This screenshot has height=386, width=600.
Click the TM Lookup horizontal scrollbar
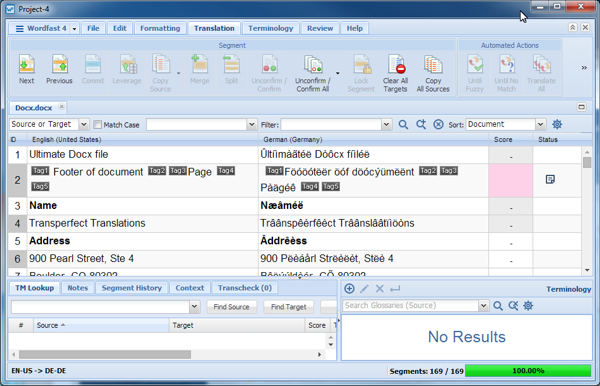coord(105,355)
